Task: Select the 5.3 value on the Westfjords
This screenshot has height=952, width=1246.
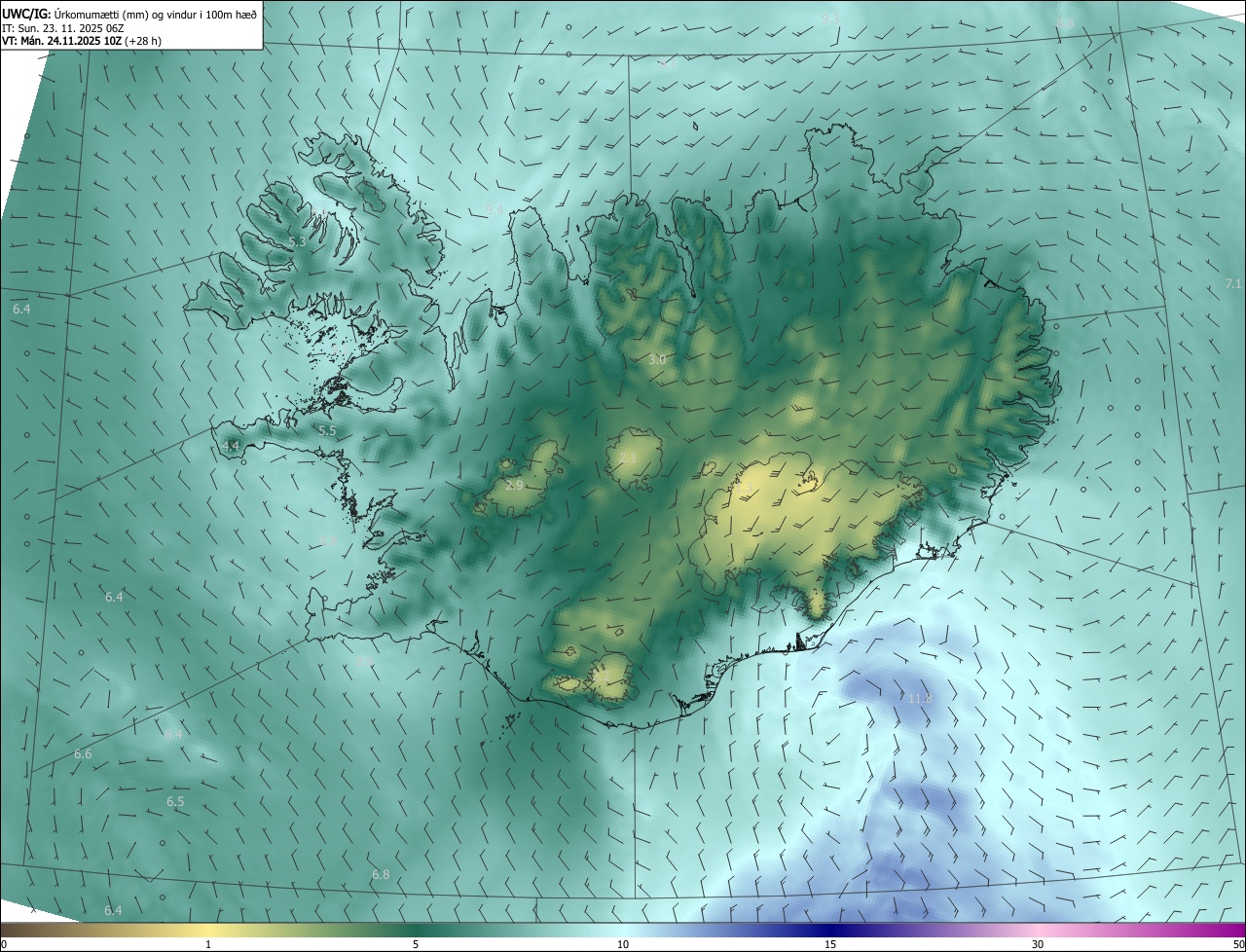Action: click(x=297, y=241)
